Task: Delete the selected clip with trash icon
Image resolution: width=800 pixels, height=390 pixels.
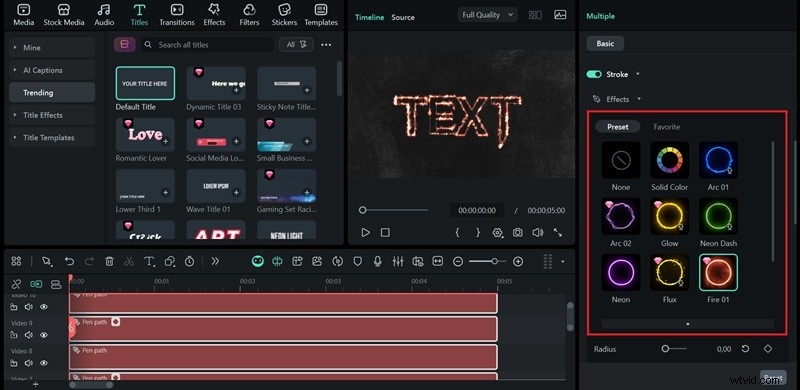Action: 109,261
